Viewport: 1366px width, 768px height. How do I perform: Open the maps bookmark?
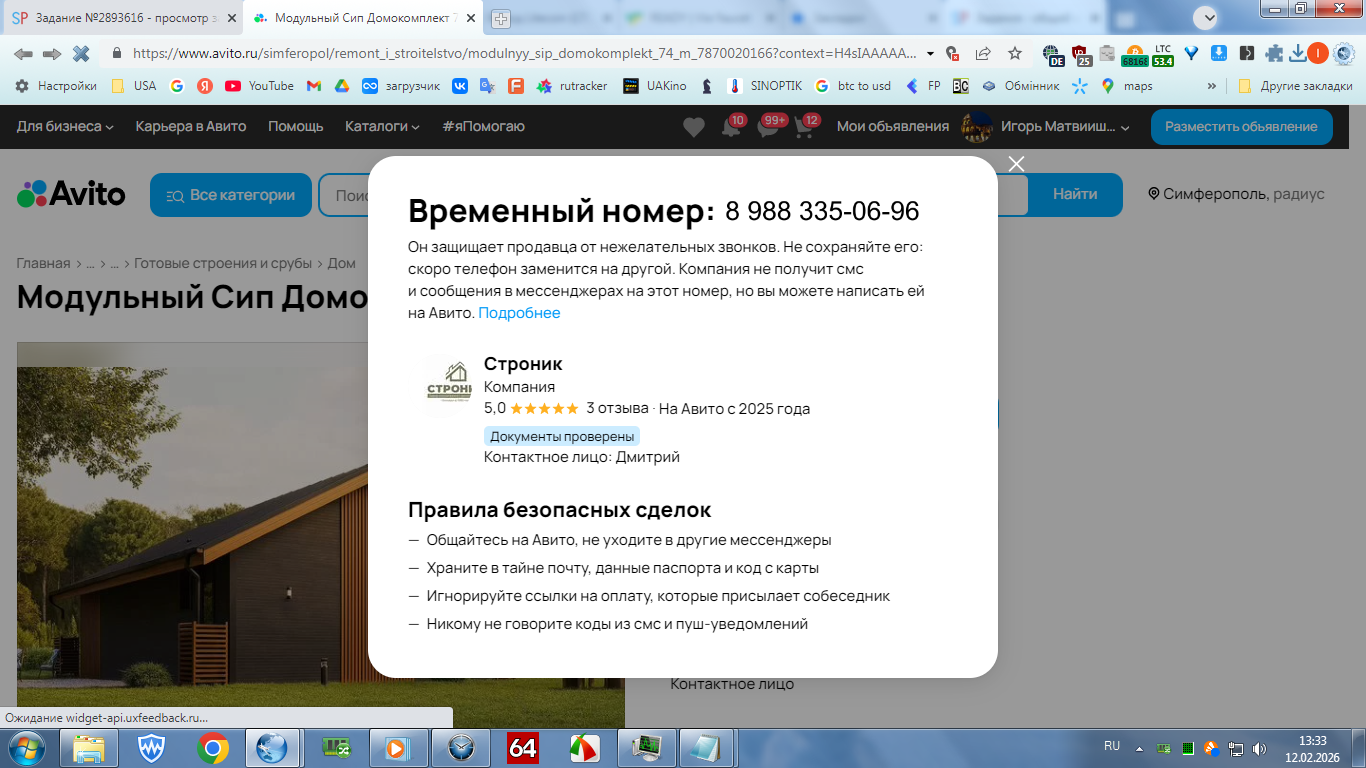[1127, 86]
